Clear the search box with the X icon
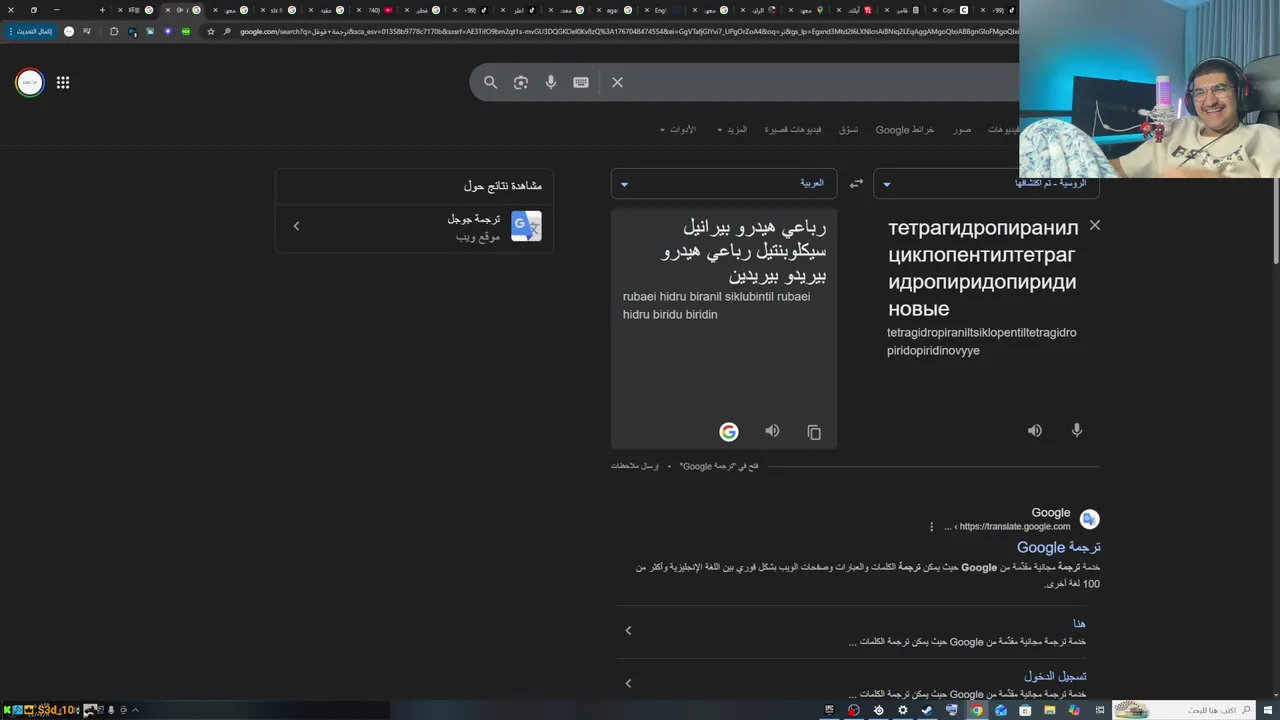The width and height of the screenshot is (1280, 720). [x=617, y=82]
